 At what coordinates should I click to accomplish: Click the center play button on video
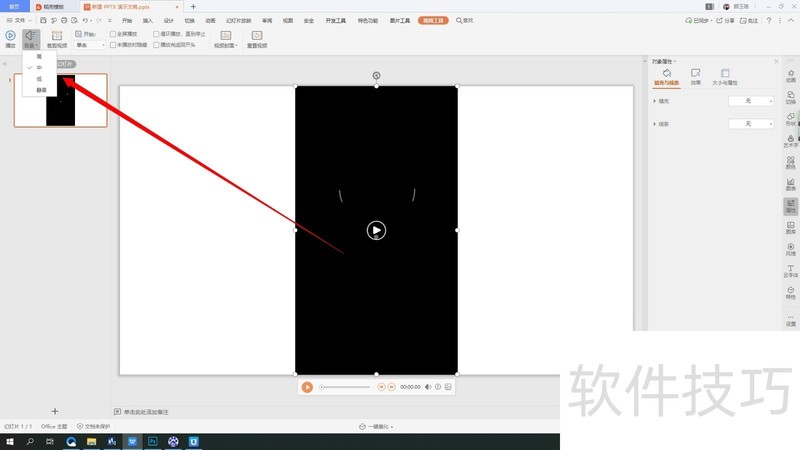(376, 231)
